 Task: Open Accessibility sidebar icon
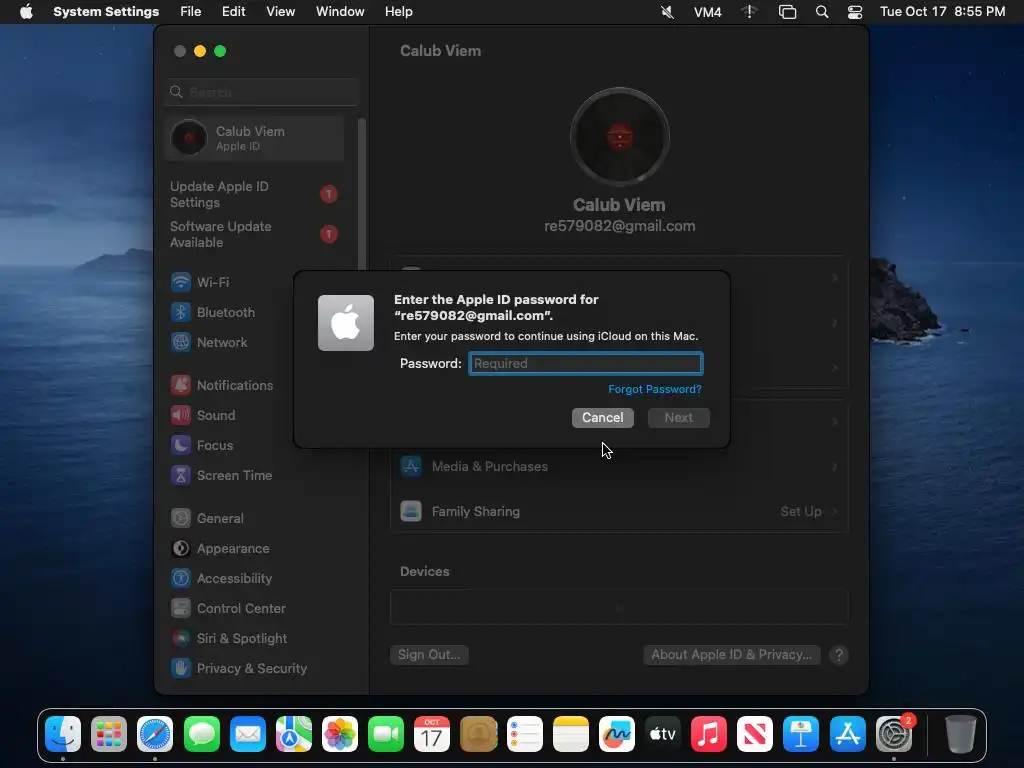181,579
